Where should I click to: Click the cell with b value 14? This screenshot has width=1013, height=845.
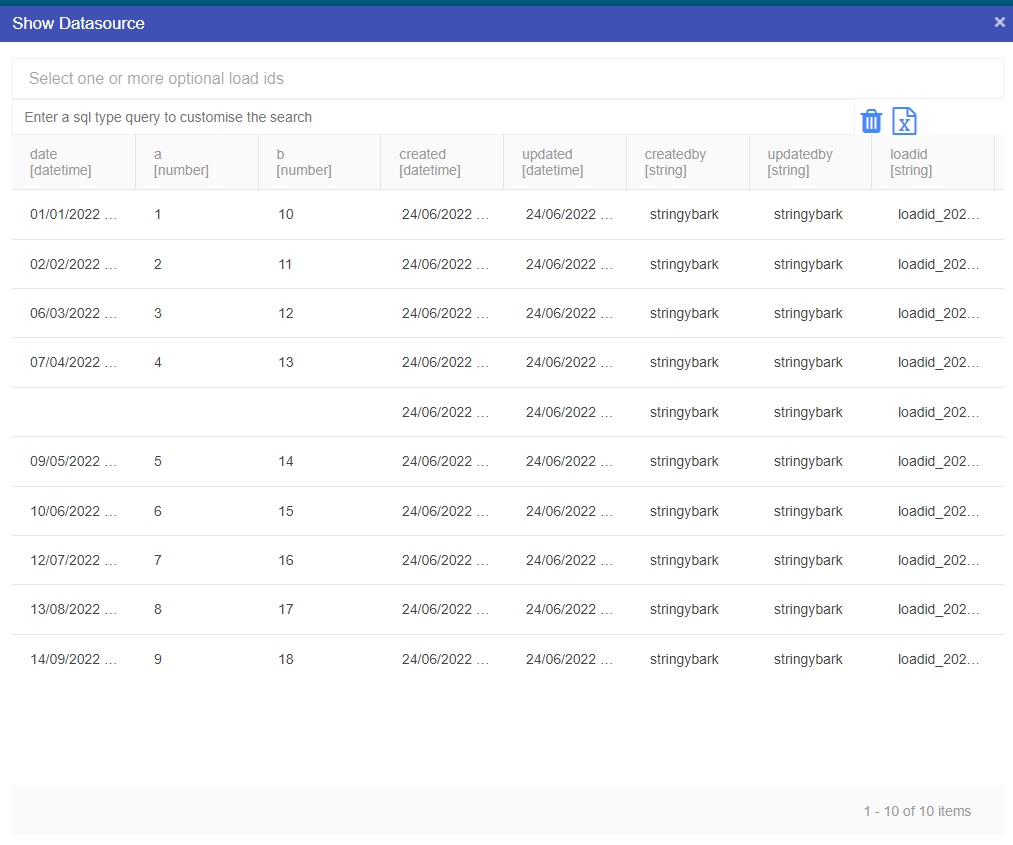point(286,461)
